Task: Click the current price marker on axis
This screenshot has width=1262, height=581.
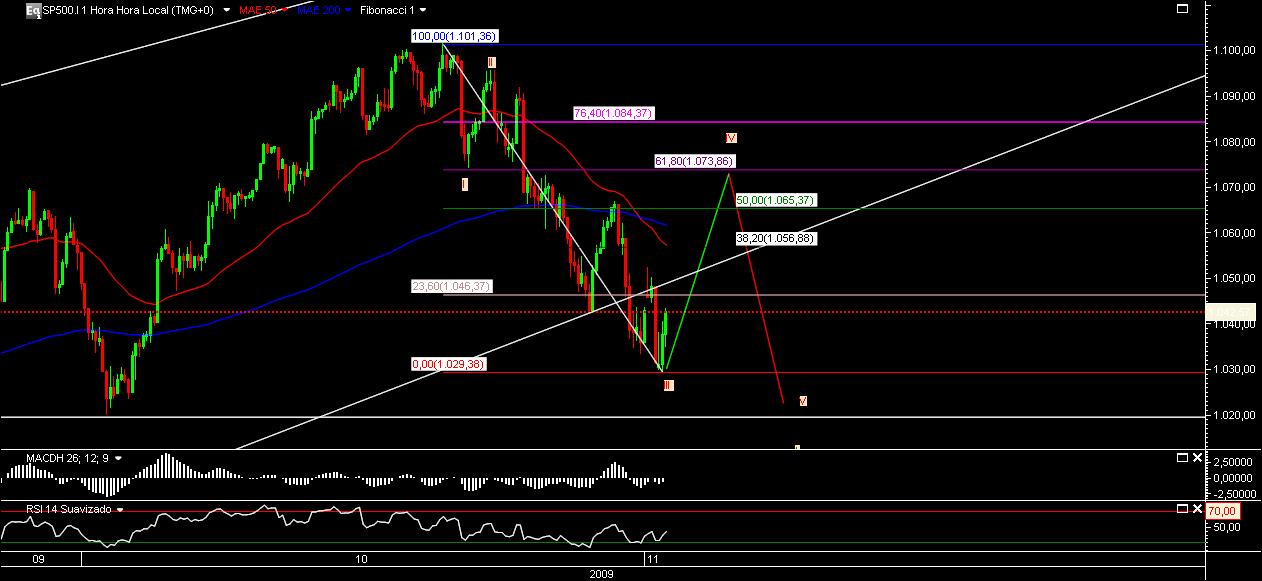Action: tap(1231, 312)
